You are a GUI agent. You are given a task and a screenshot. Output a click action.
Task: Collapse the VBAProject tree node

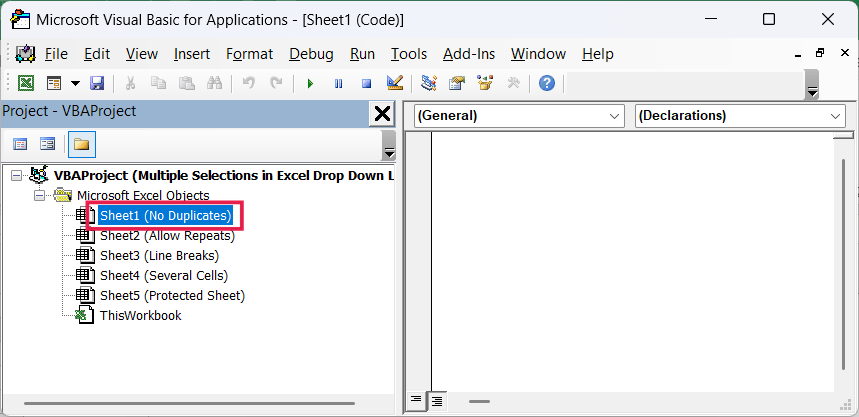(16, 175)
